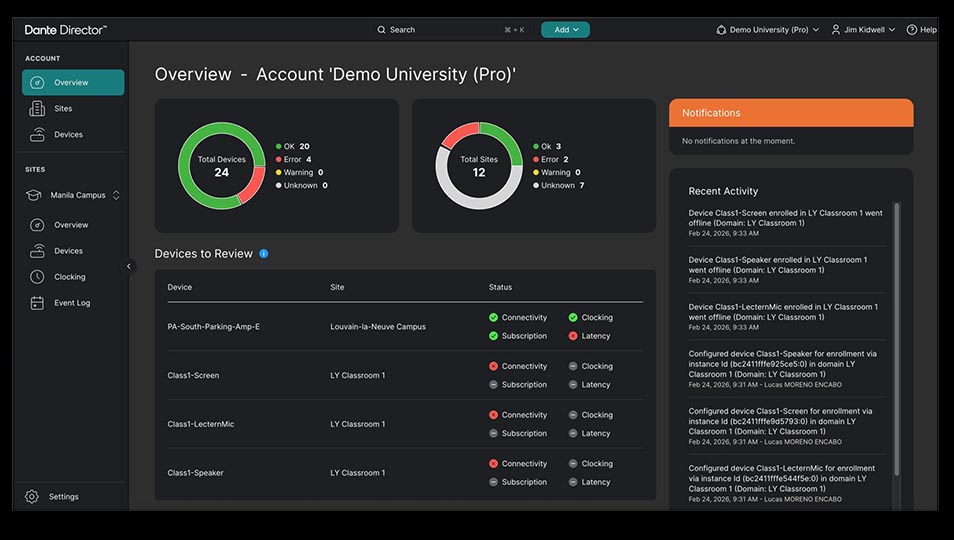Image resolution: width=954 pixels, height=540 pixels.
Task: Click the Help question mark icon
Action: [x=911, y=30]
